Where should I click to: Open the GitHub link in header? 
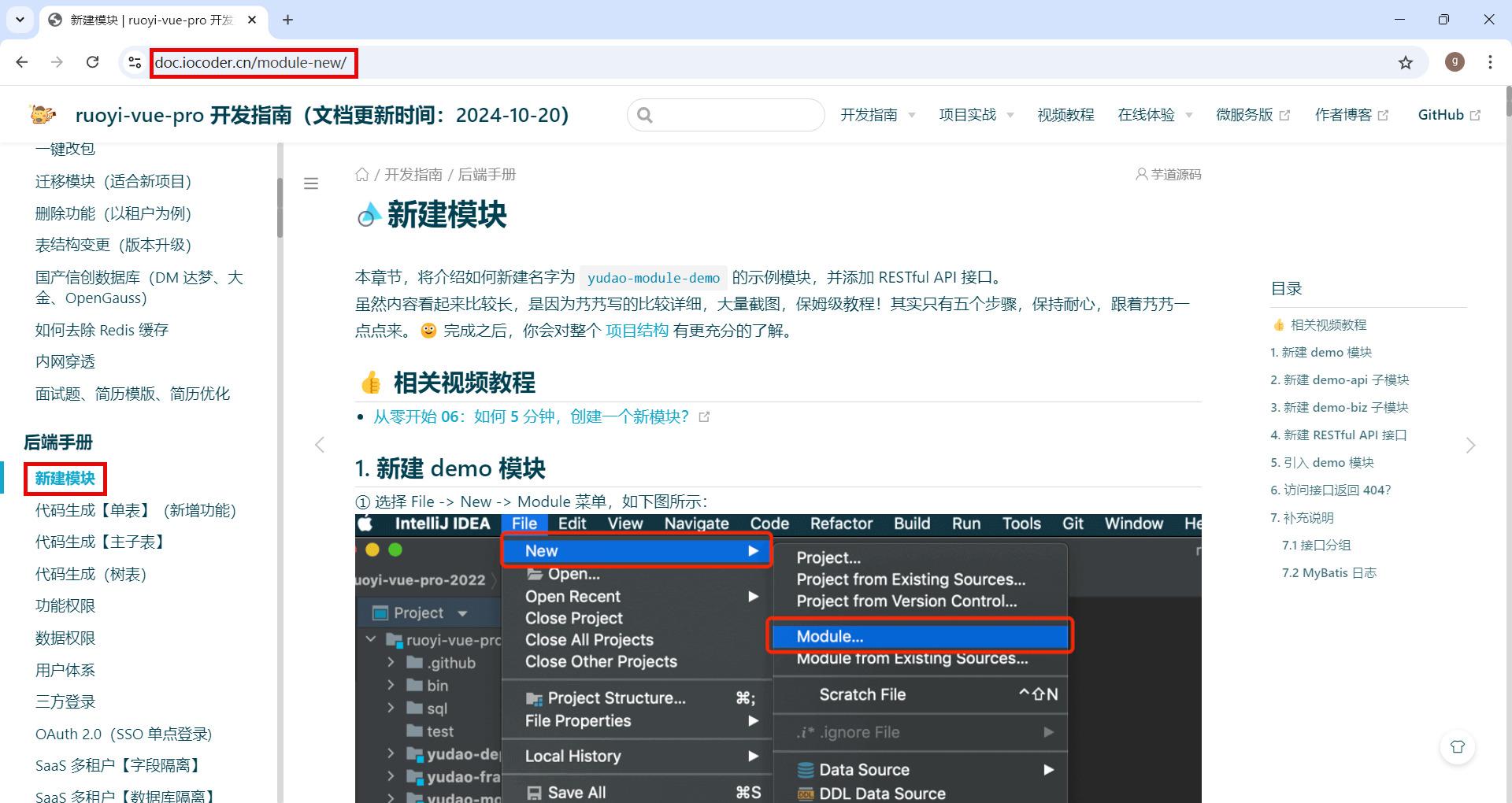1448,115
